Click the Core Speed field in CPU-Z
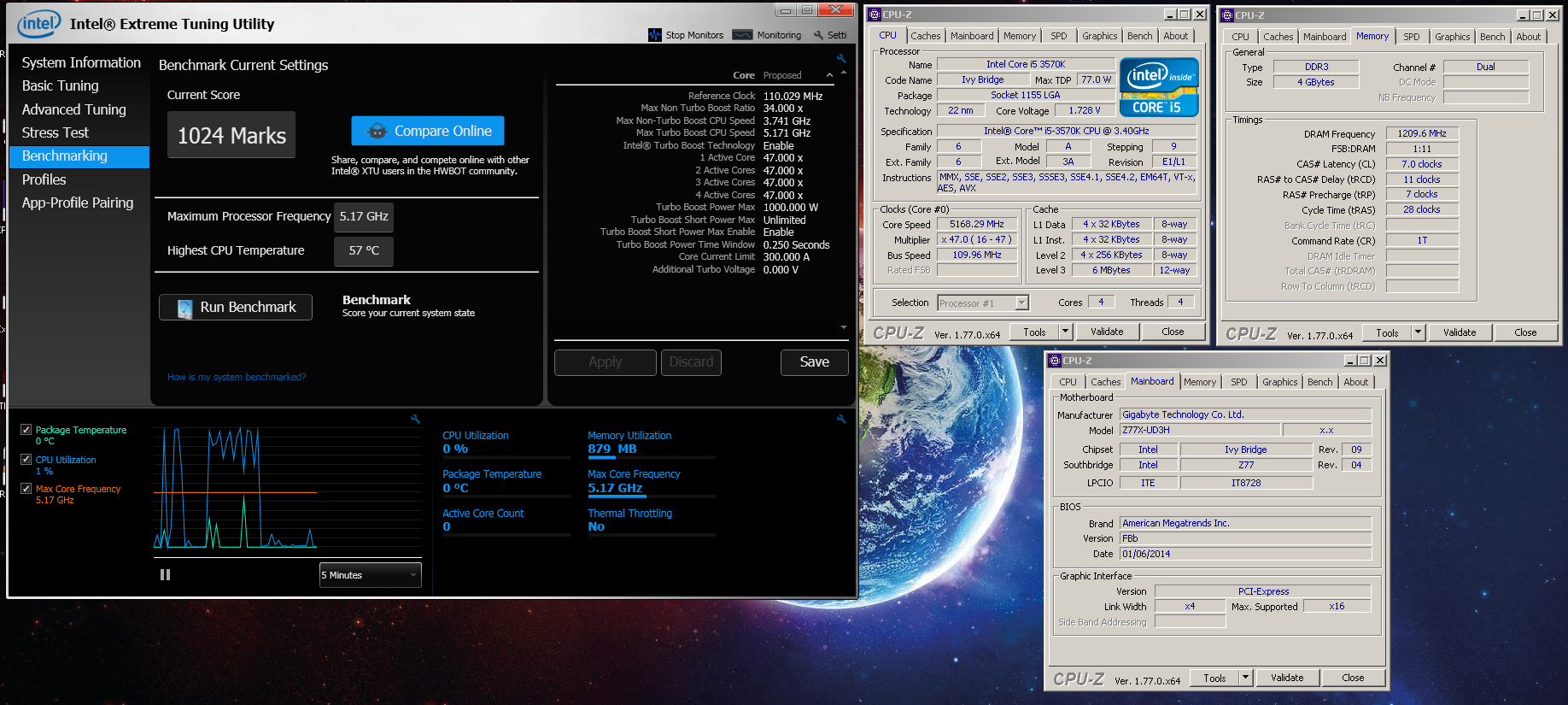This screenshot has height=705, width=1568. click(977, 224)
